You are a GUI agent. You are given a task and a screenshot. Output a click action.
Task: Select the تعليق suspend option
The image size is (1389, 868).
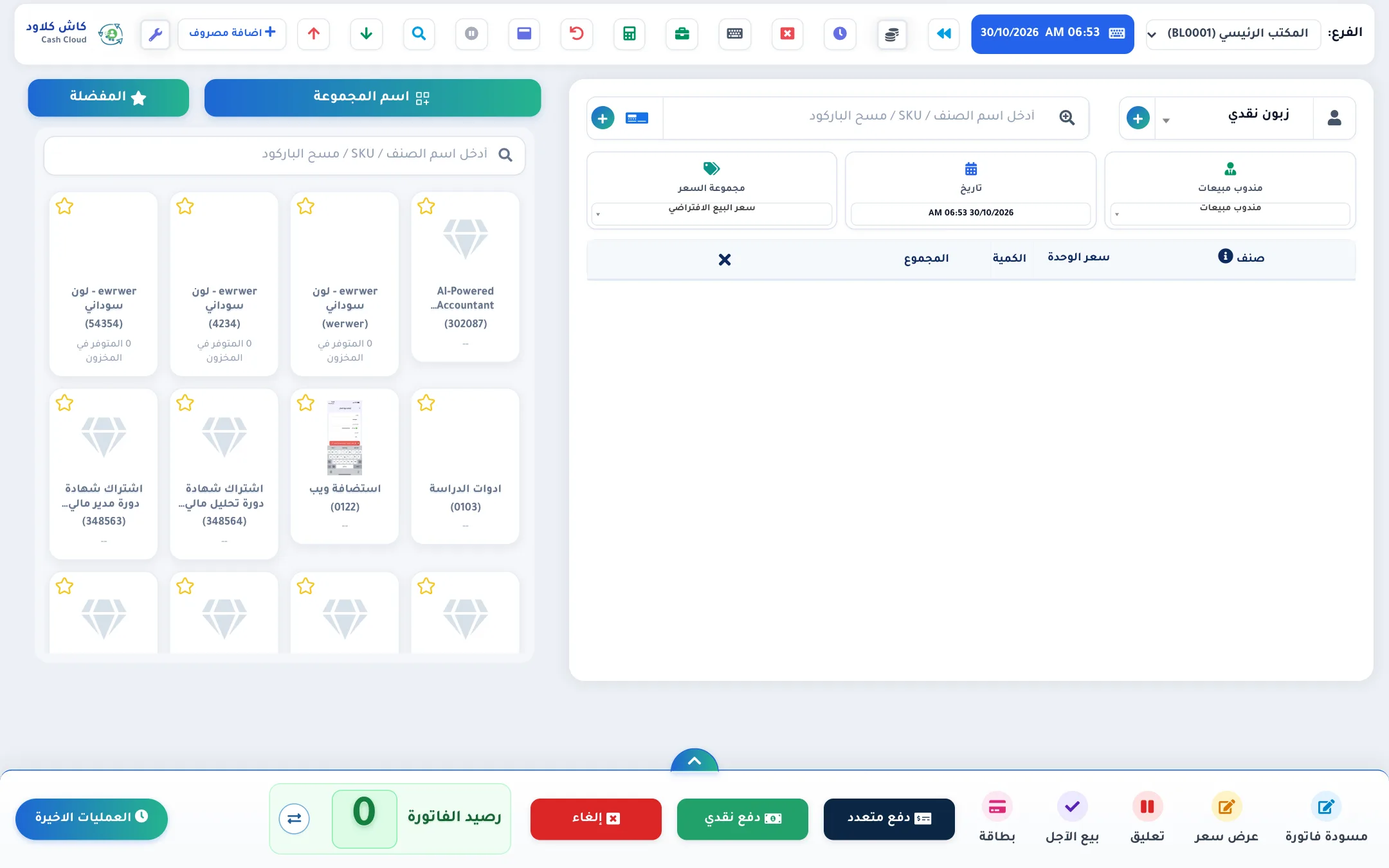tap(1147, 818)
